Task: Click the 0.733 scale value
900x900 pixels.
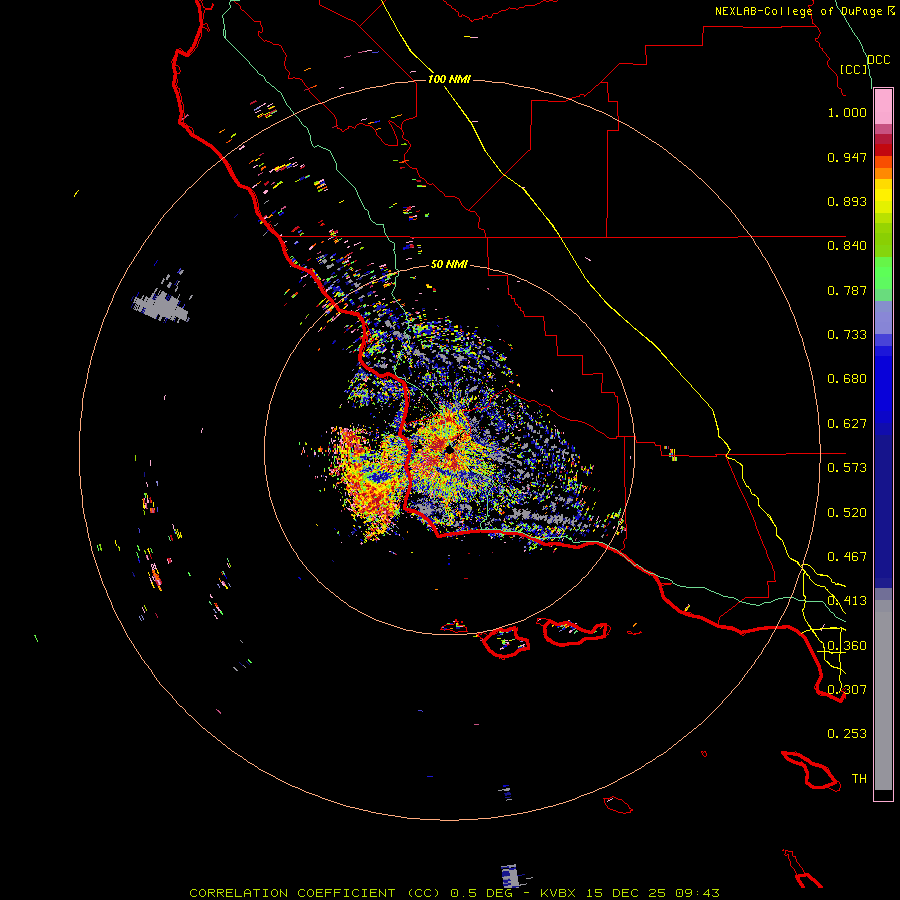Action: tap(847, 335)
